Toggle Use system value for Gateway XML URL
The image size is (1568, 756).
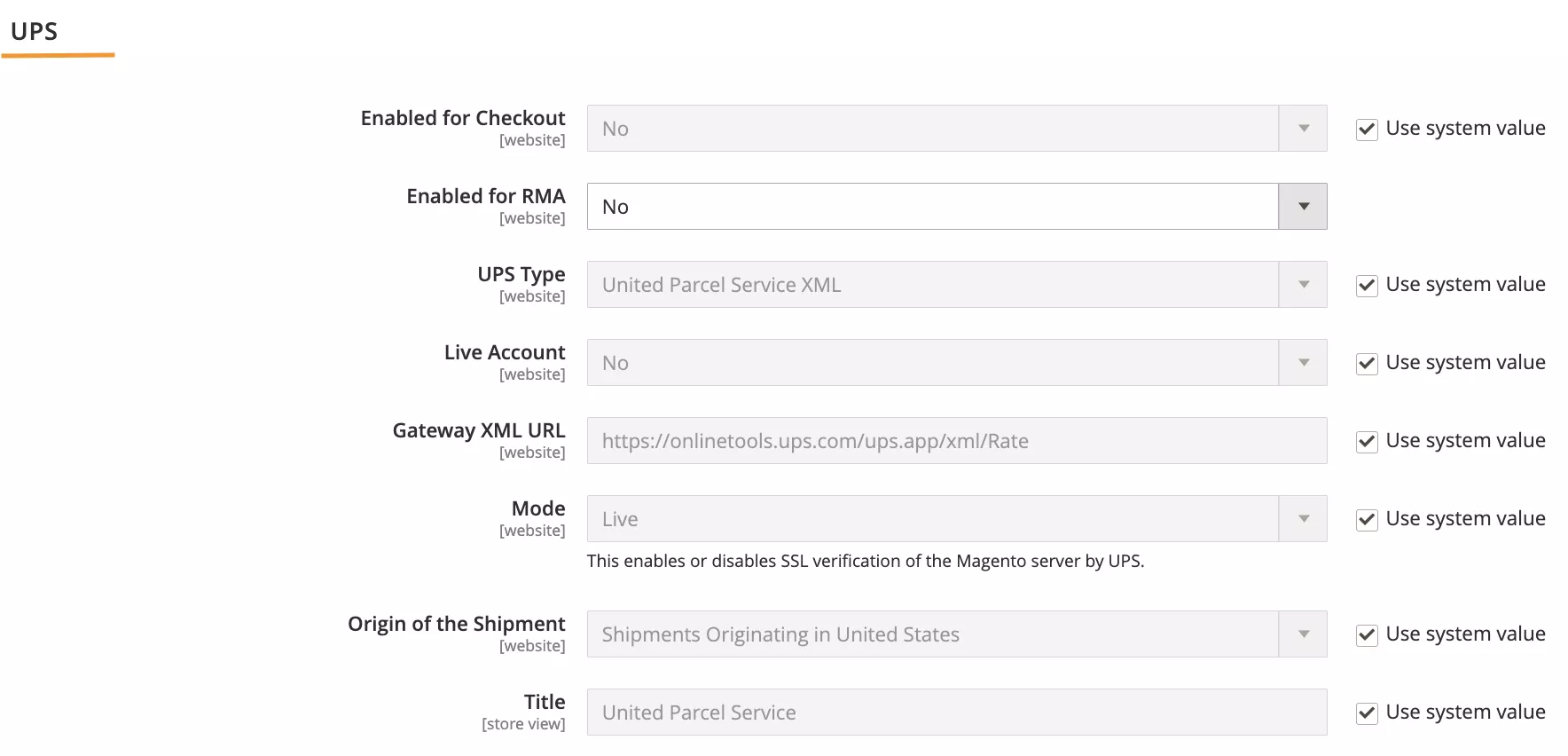tap(1367, 442)
